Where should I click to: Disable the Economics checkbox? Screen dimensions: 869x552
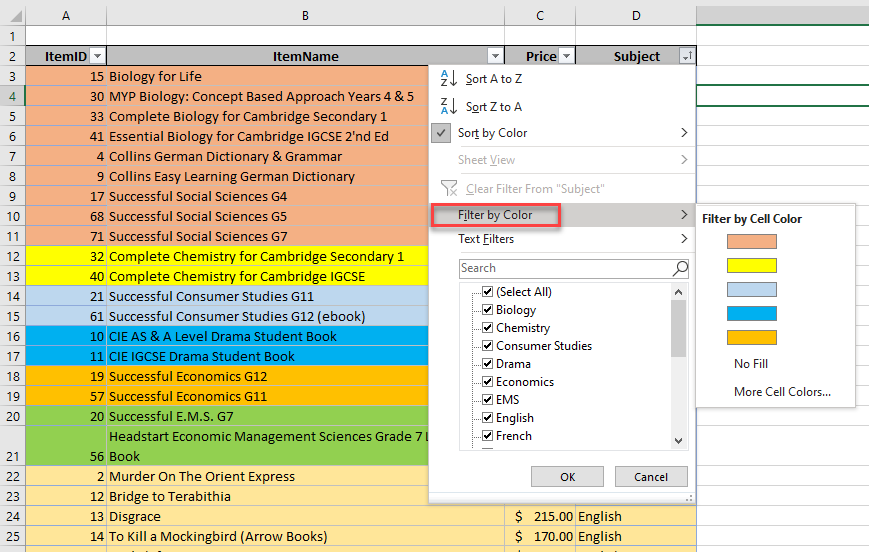[x=487, y=382]
